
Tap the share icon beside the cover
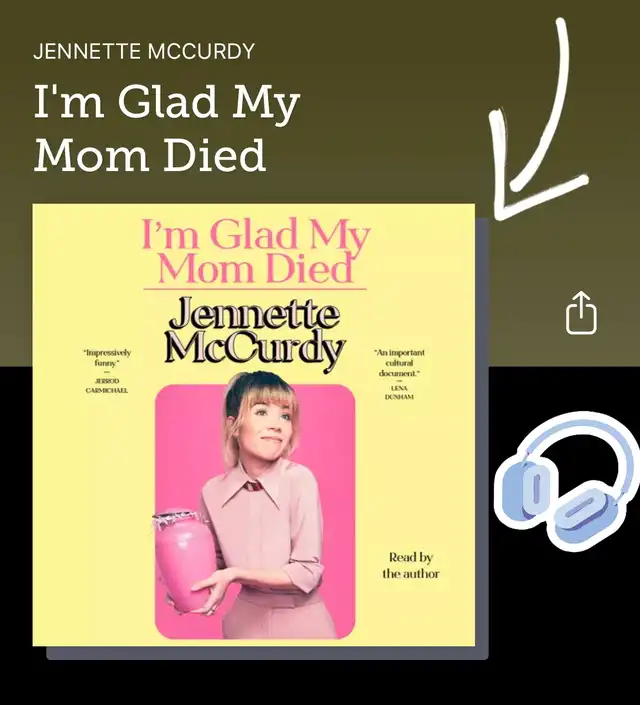click(581, 313)
